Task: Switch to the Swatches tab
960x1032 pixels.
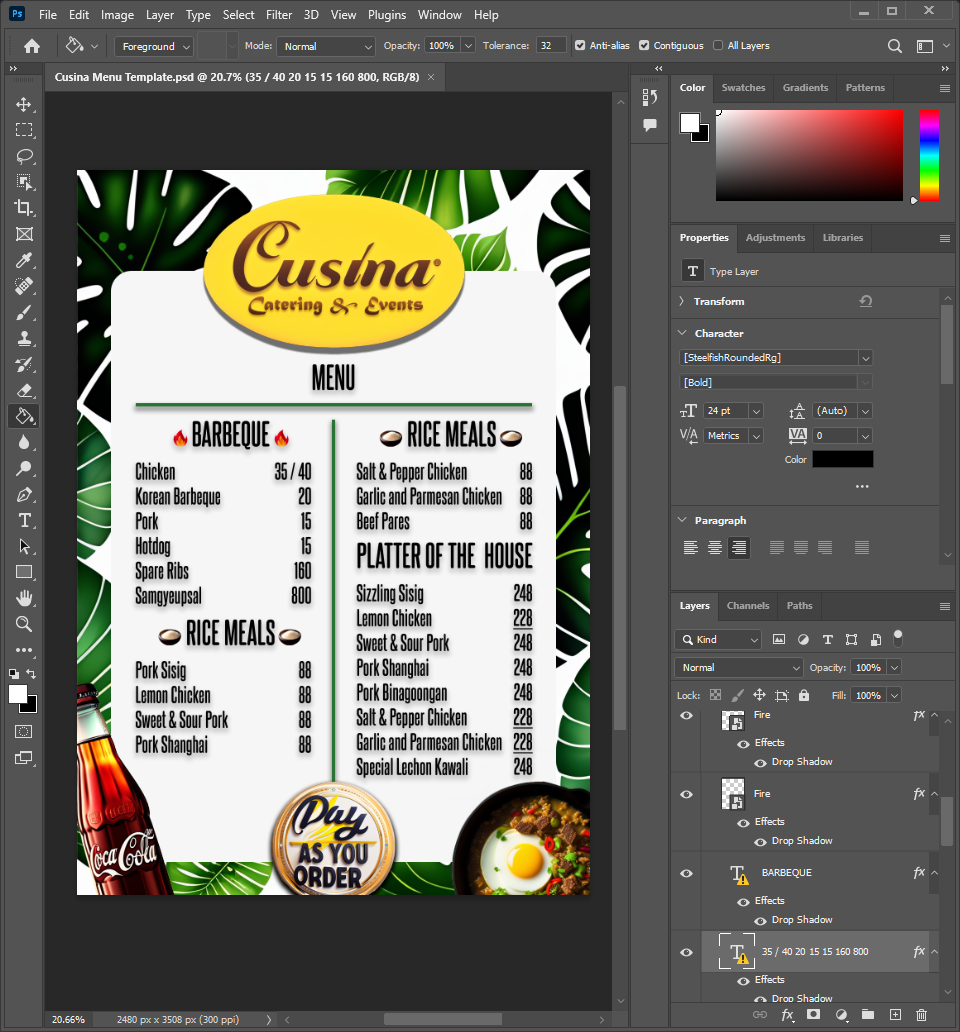Action: [x=743, y=87]
